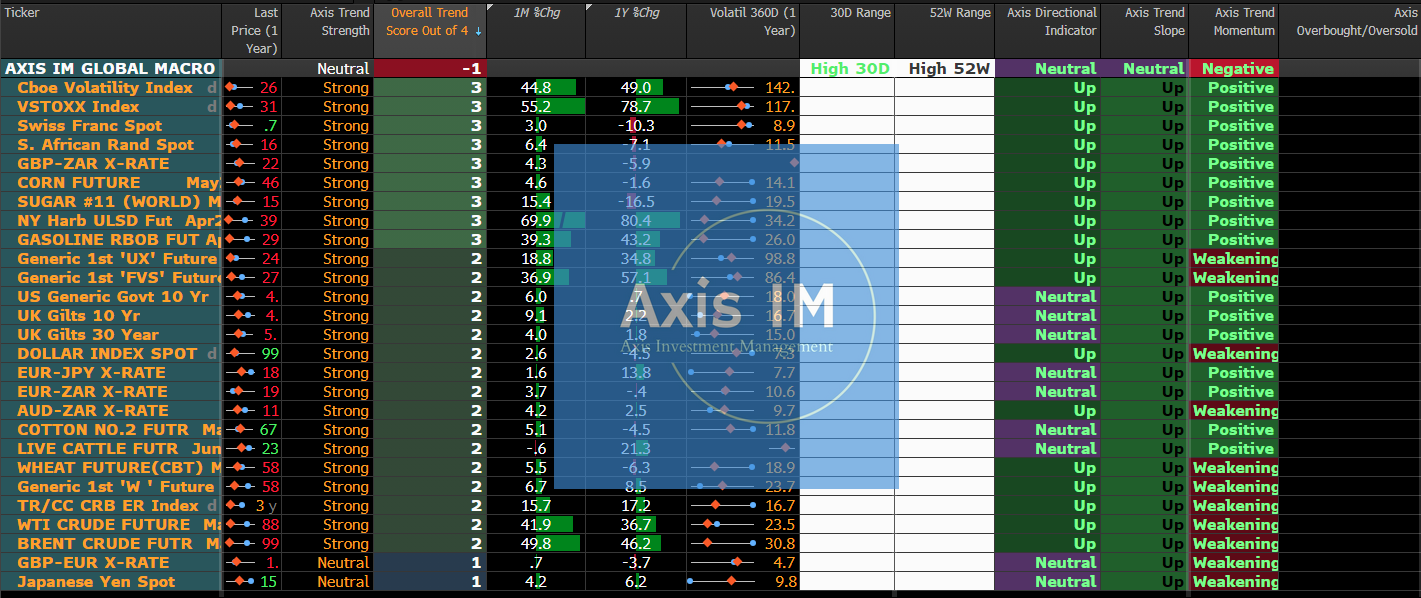Screen dimensions: 1421x598
Task: Sort by the 1Y %Chg column header
Action: pyautogui.click(x=636, y=13)
